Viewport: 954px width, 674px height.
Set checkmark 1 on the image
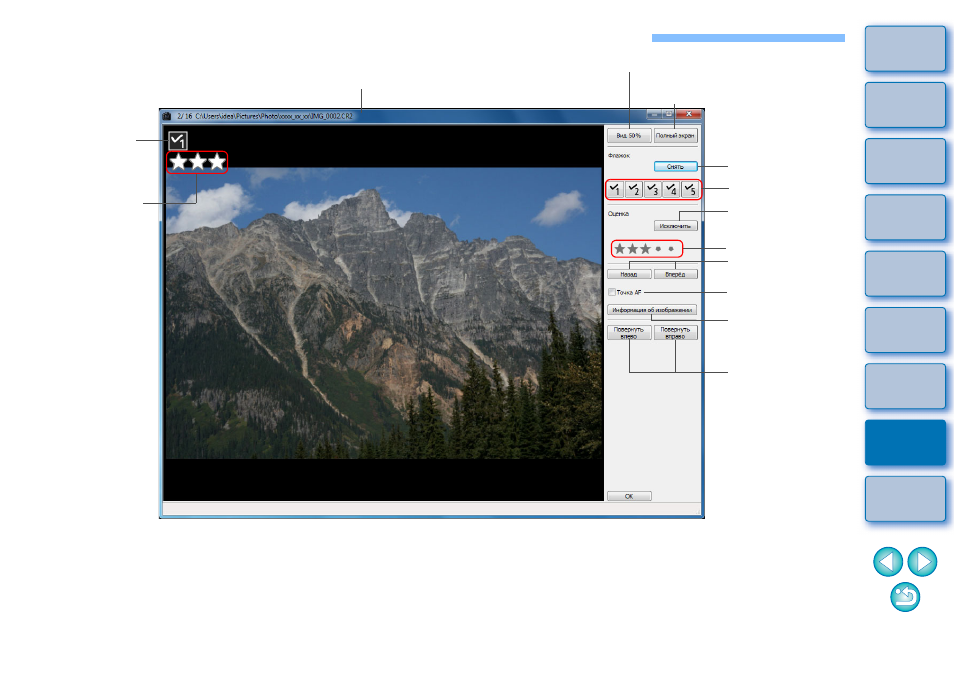tap(616, 190)
